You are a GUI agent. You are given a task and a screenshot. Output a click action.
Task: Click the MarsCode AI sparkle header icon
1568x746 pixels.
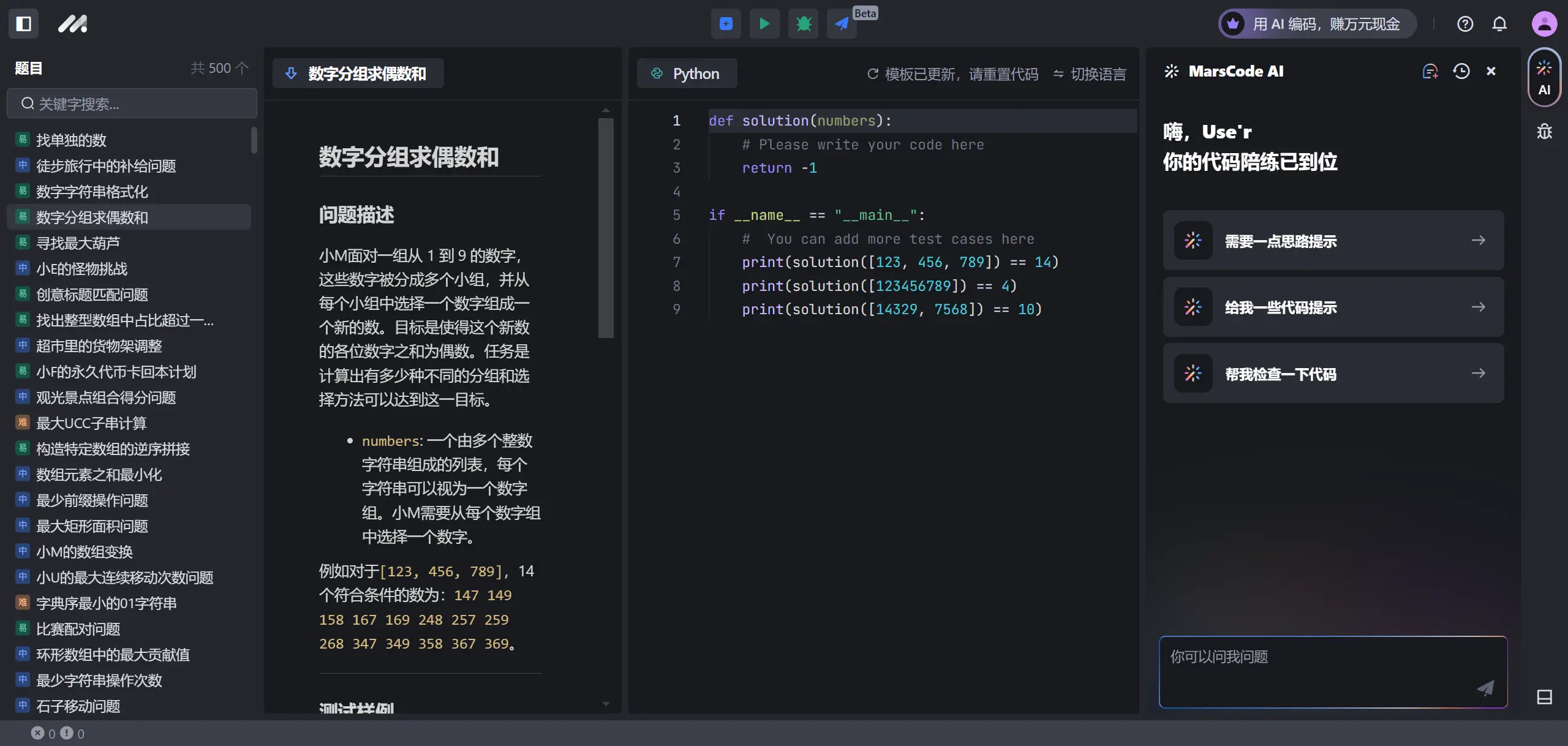tap(1171, 72)
